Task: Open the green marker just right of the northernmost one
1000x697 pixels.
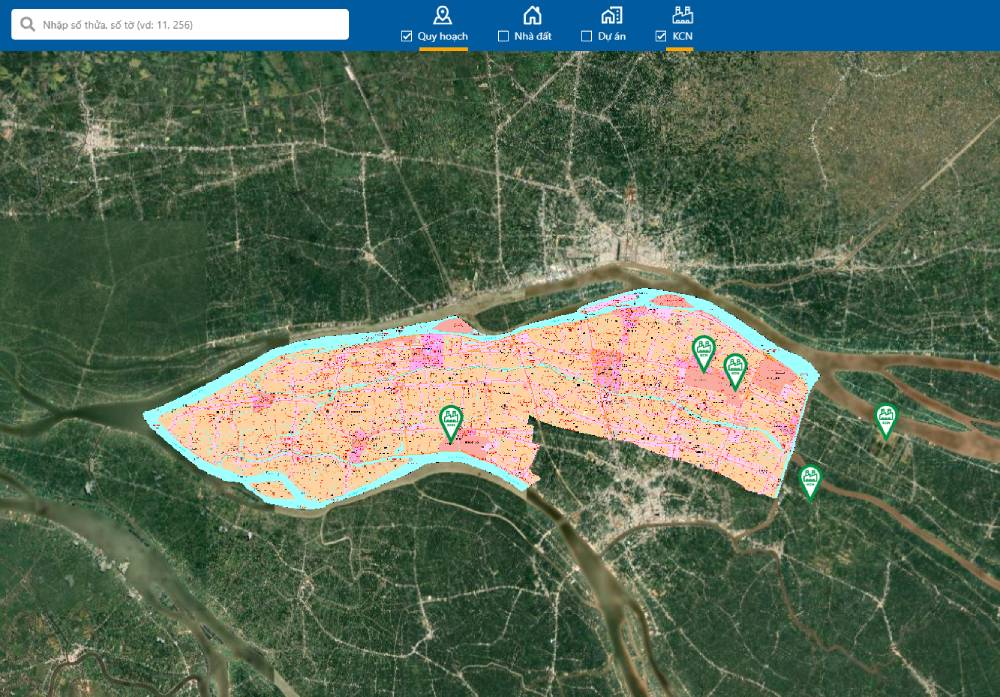Action: 735,369
